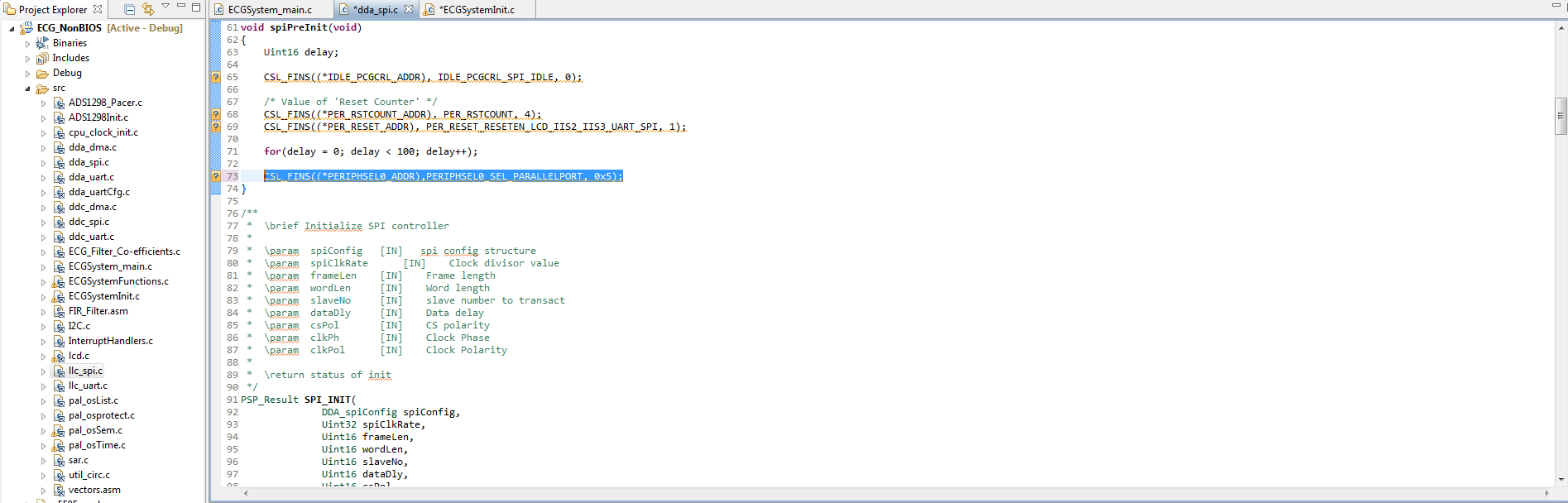Screen dimensions: 1568x503
Task: Switch to *ECGSystemInit.c editor tab
Action: (x=477, y=10)
